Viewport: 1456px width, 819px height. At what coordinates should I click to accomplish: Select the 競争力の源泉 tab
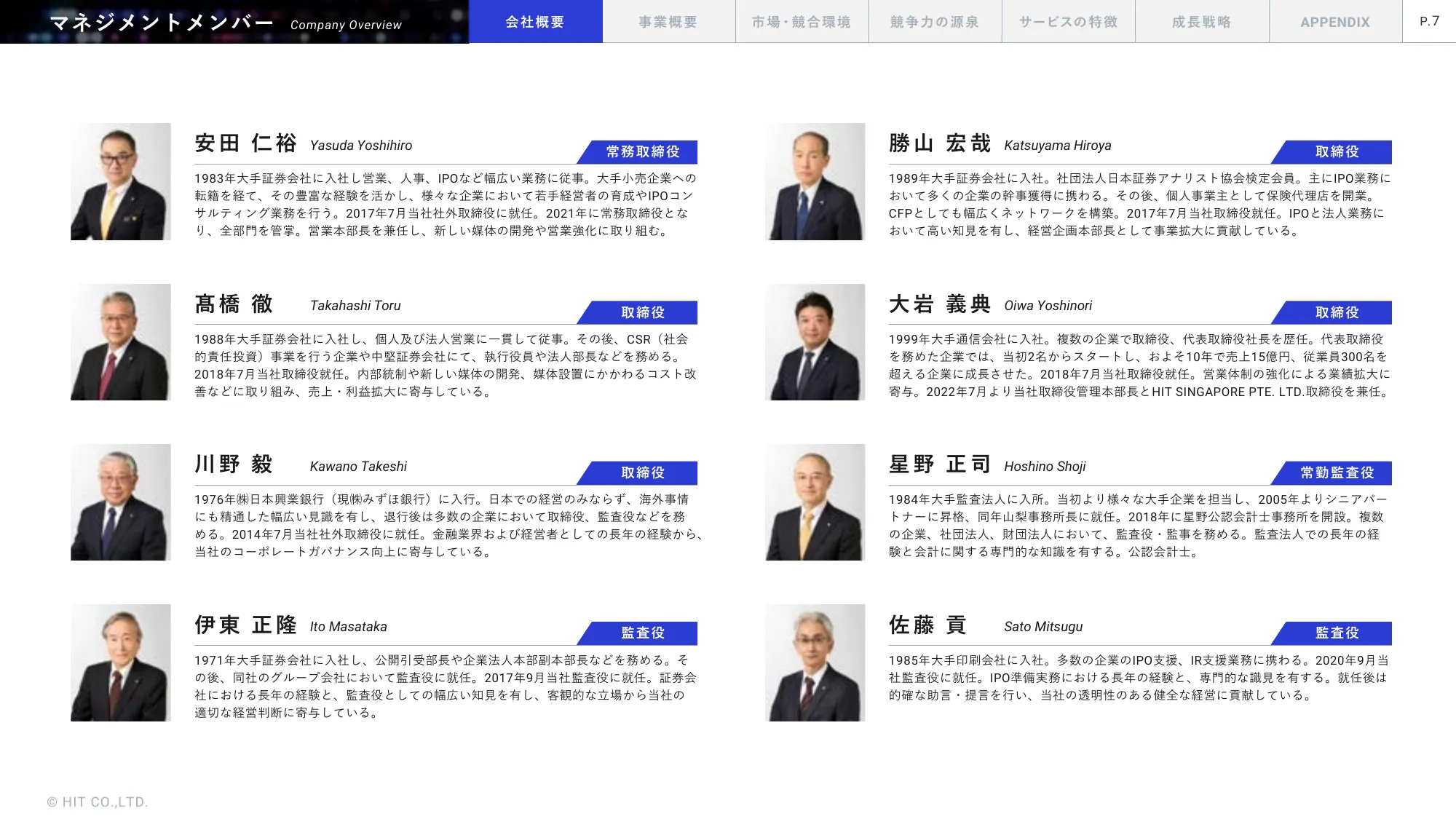click(x=934, y=21)
